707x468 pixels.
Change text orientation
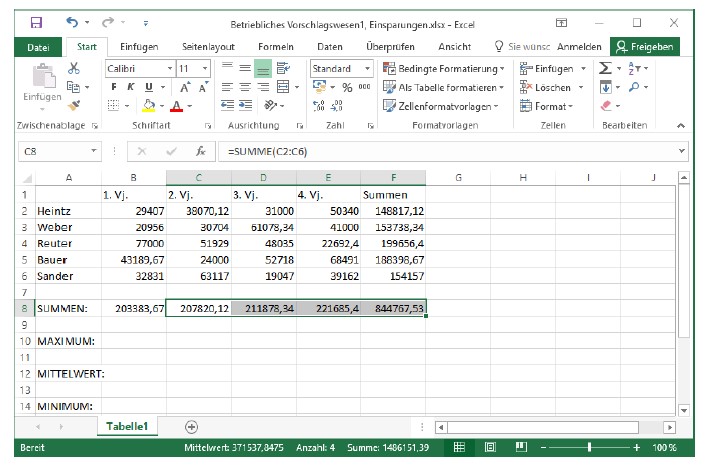point(271,106)
